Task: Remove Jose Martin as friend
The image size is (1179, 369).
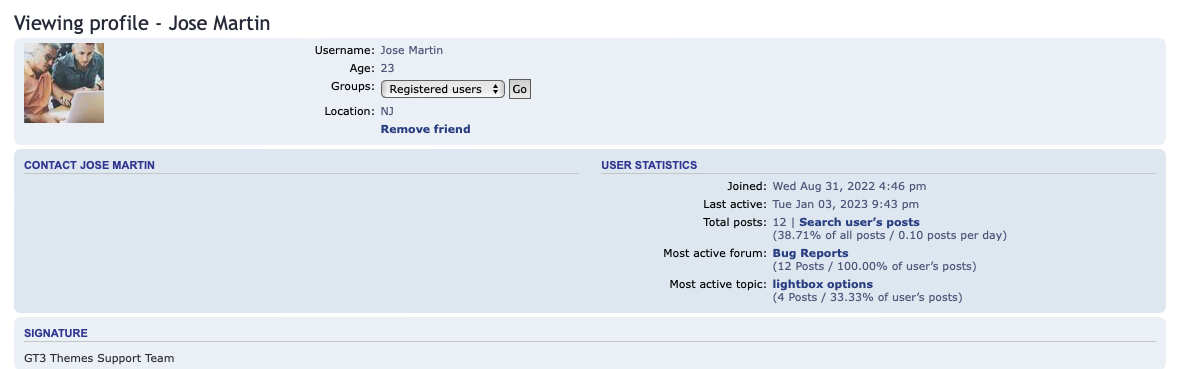Action: [x=426, y=129]
